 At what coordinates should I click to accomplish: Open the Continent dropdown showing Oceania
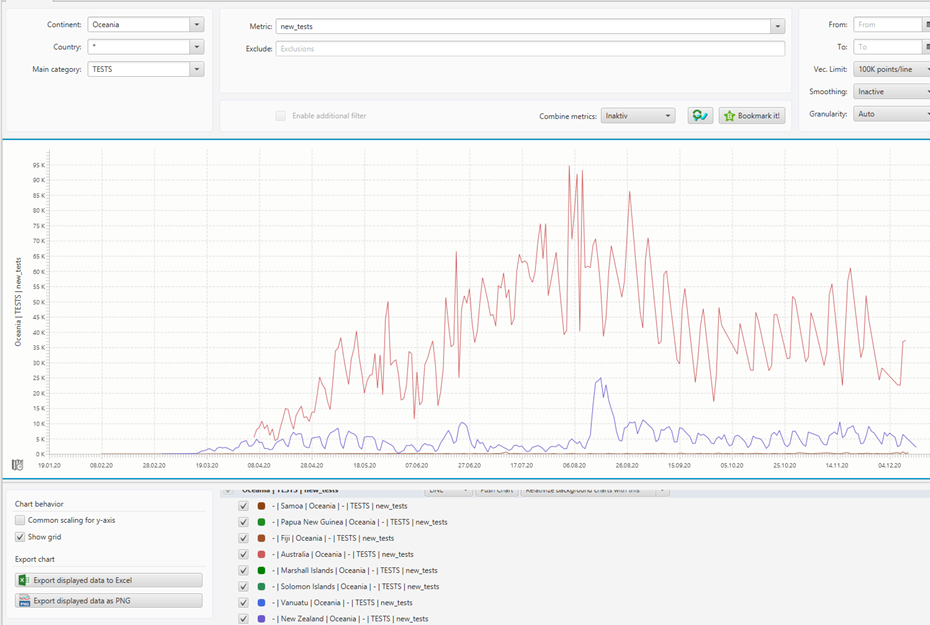(x=196, y=24)
